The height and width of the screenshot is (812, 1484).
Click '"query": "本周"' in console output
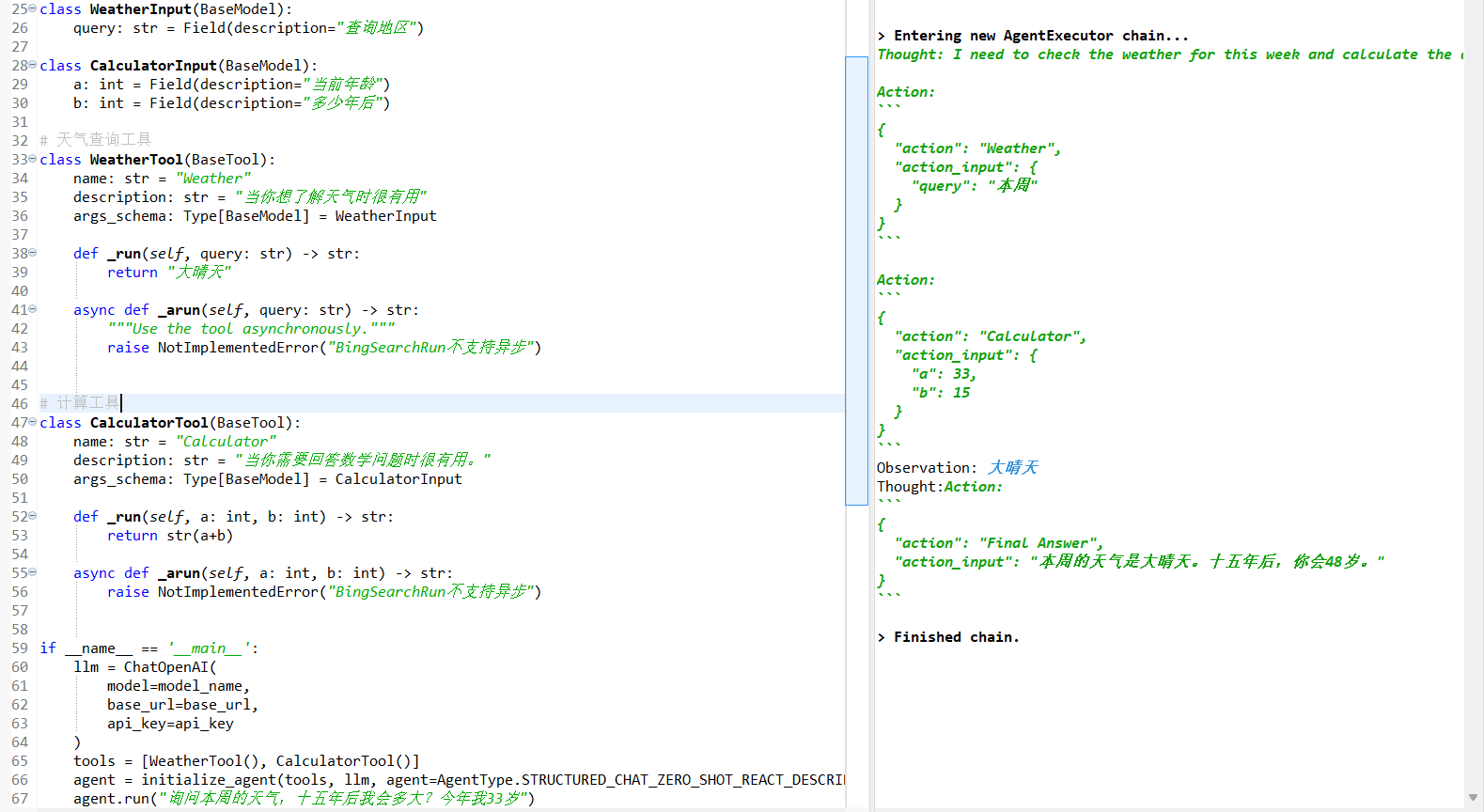(x=975, y=186)
